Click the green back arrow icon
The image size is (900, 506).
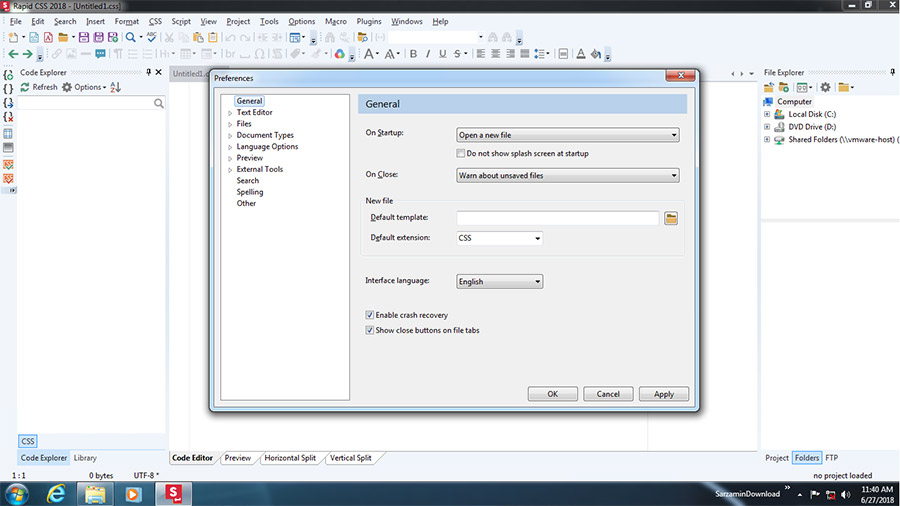point(13,54)
